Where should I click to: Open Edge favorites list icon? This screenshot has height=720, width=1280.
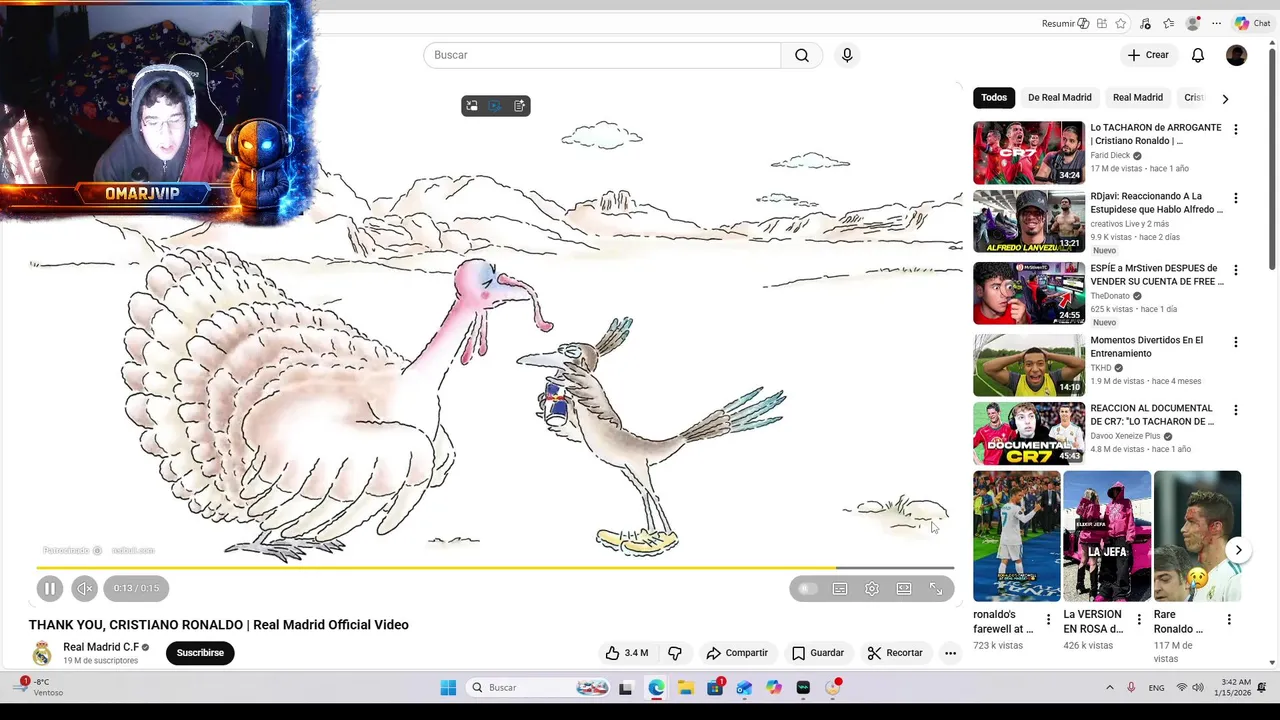pyautogui.click(x=1168, y=24)
